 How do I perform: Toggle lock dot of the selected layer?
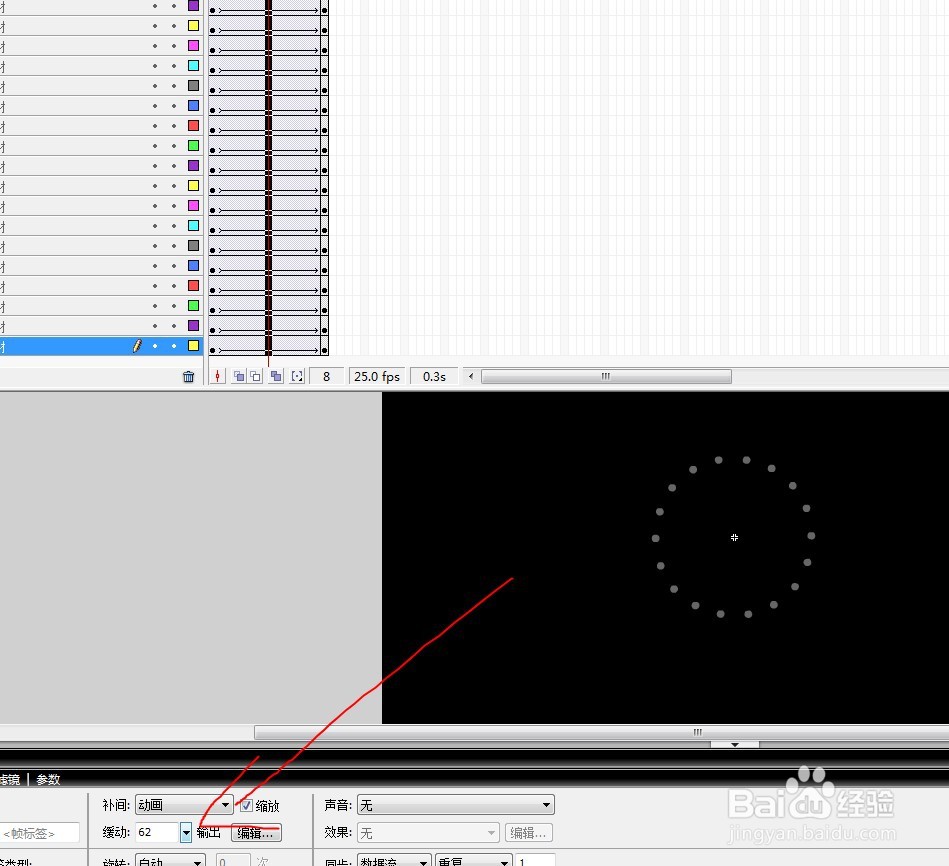pos(174,346)
